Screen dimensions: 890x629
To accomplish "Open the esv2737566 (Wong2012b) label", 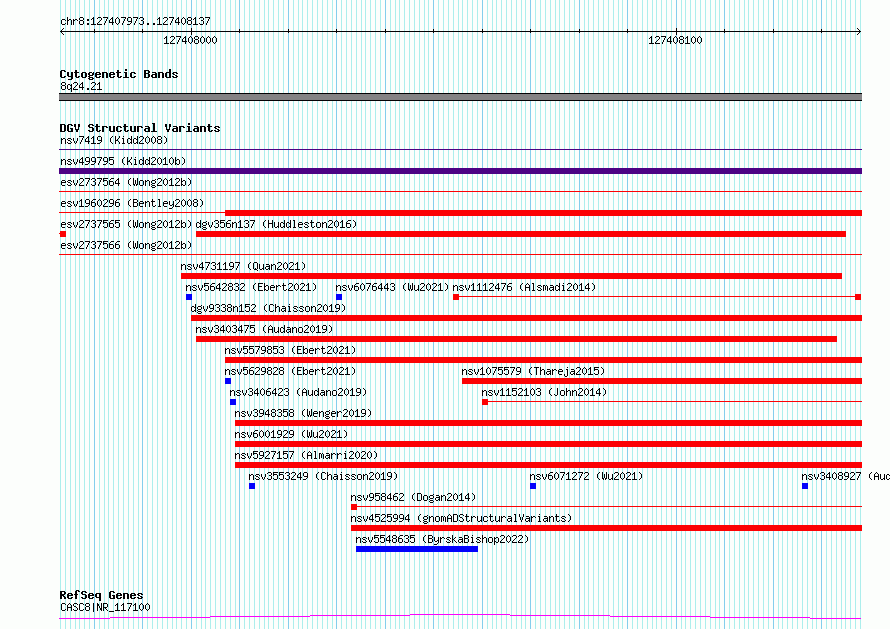I will point(126,245).
